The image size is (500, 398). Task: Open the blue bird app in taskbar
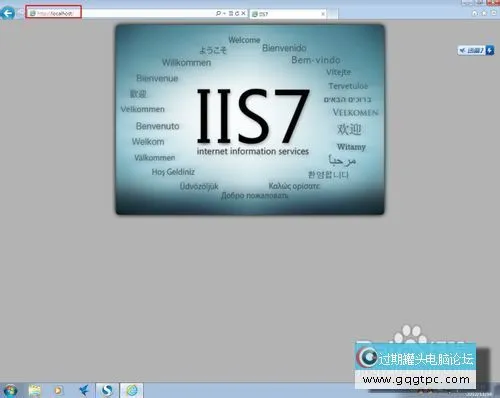tap(84, 390)
